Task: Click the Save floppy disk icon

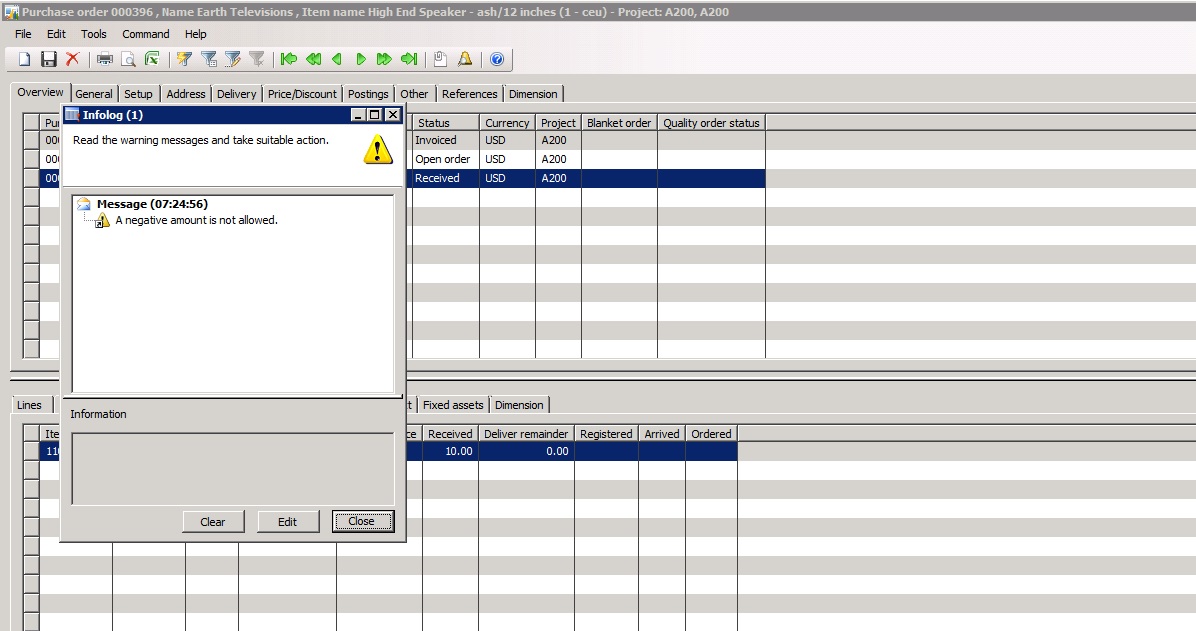Action: 49,60
